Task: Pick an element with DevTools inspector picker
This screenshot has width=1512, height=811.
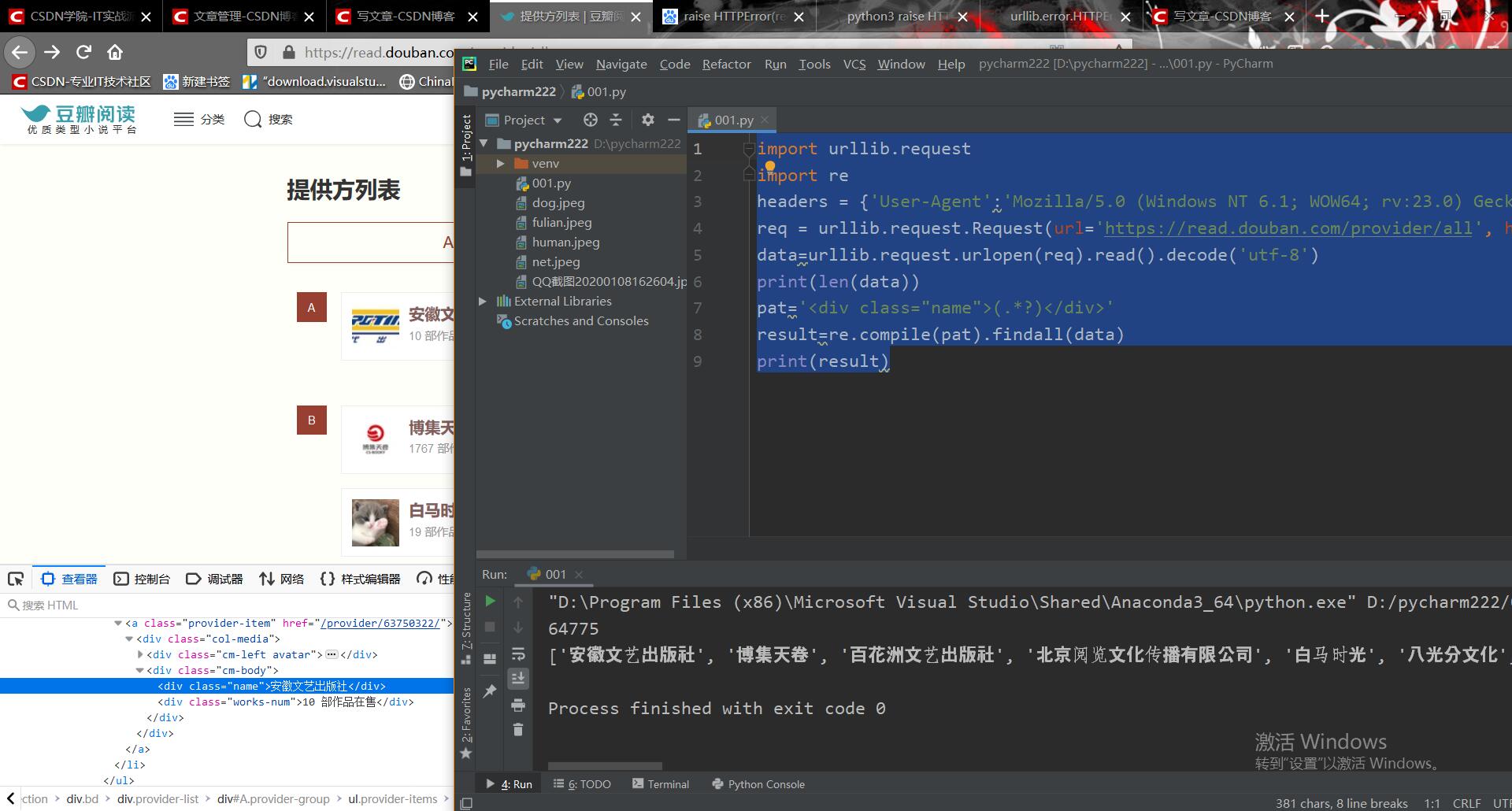Action: point(16,579)
